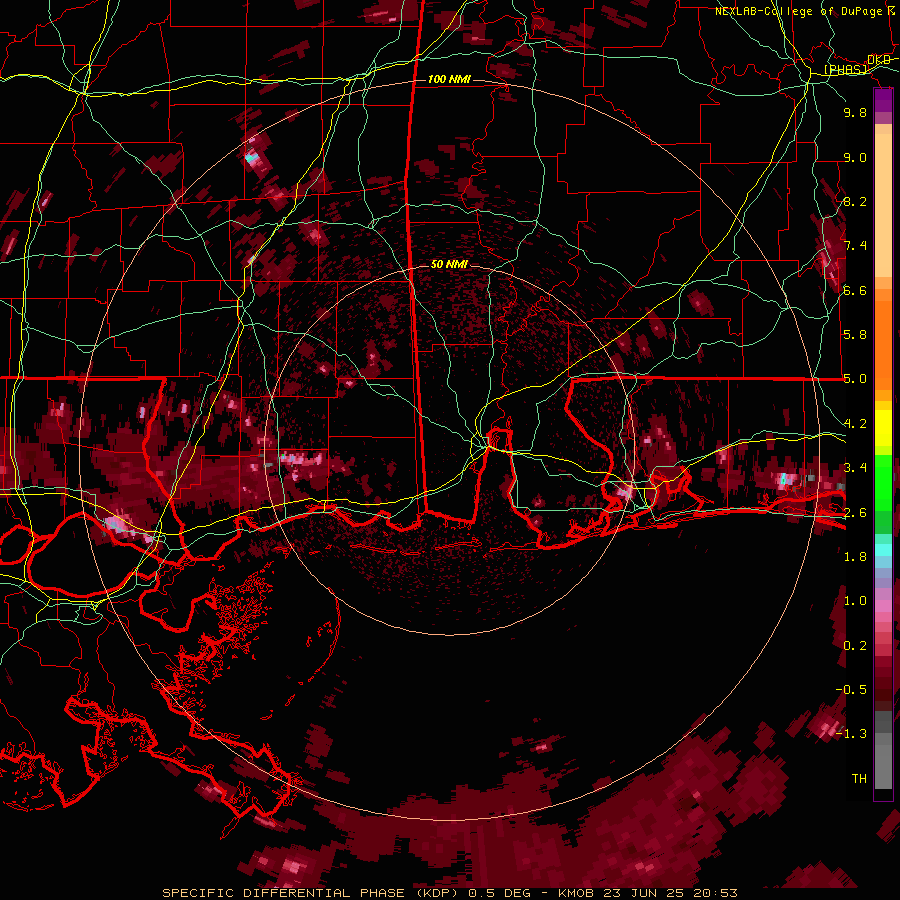This screenshot has height=900, width=900.
Task: Click the 5.0 value on the color scale
Action: [855, 379]
